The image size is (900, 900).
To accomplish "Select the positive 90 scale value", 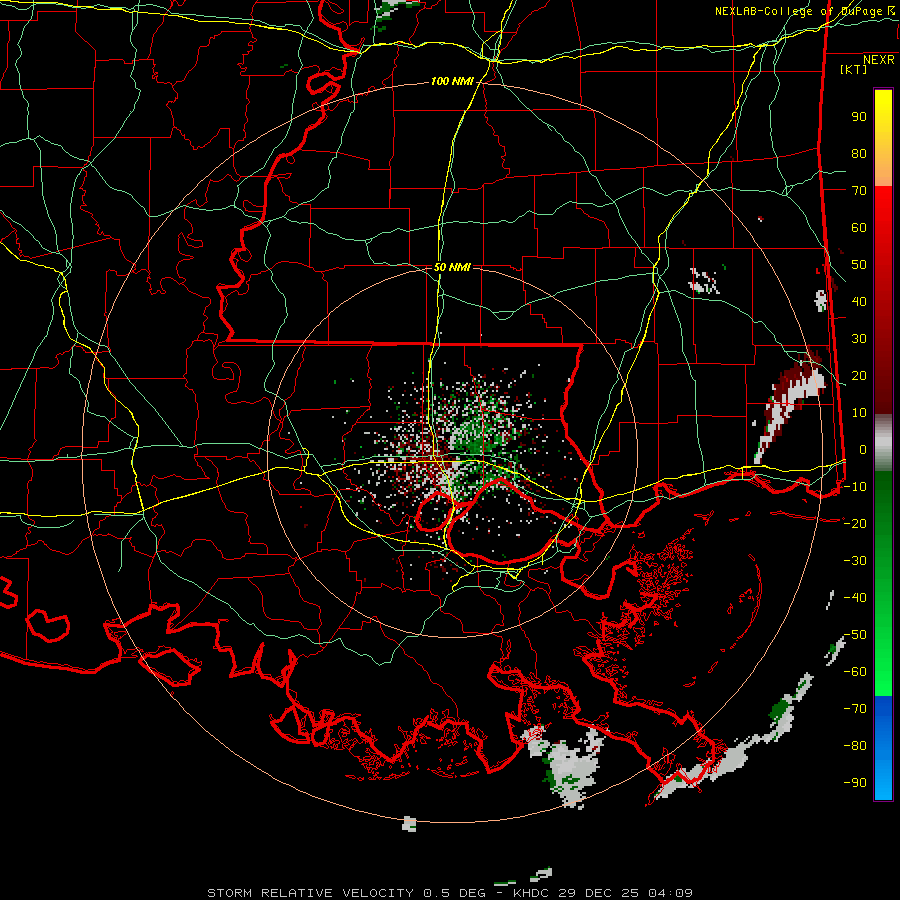I will (x=859, y=117).
